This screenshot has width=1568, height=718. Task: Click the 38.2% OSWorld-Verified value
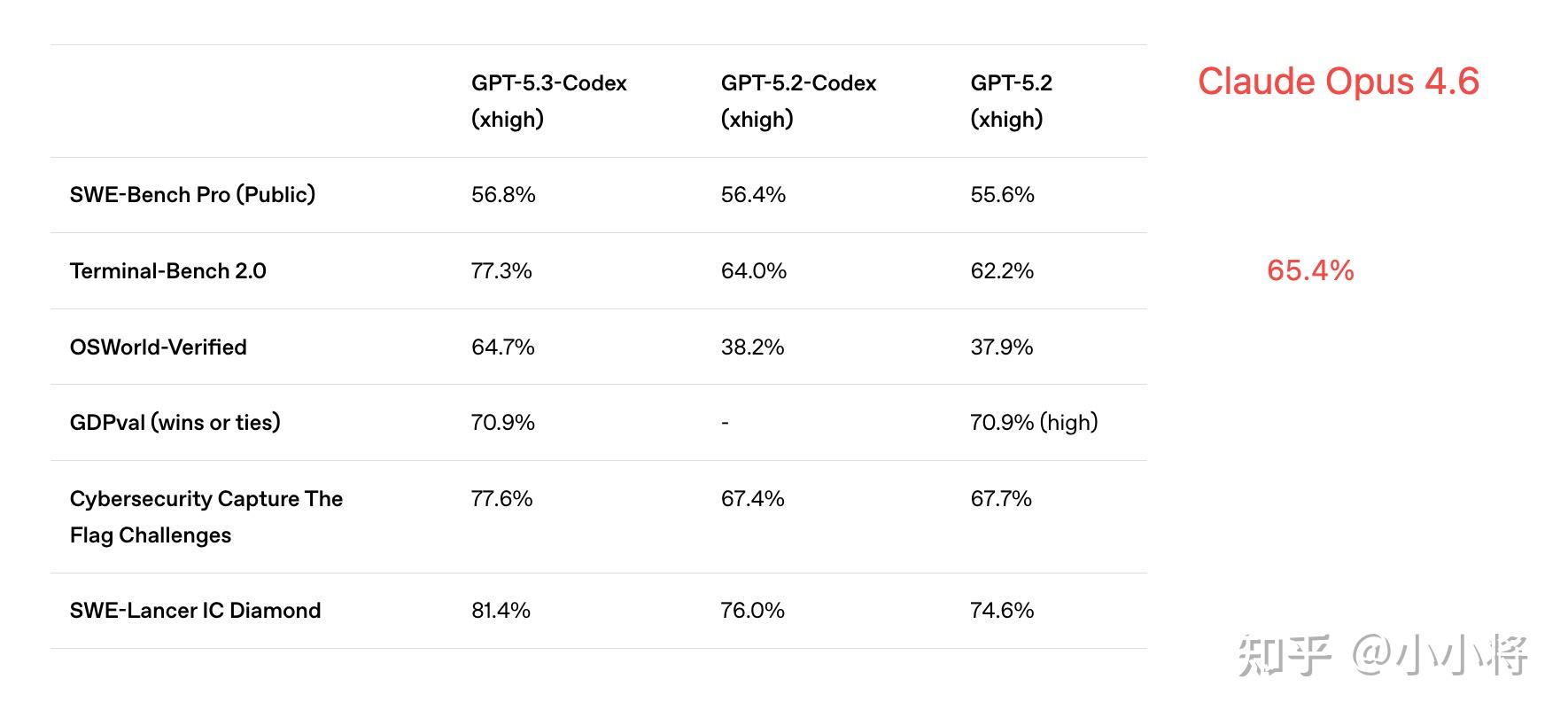pyautogui.click(x=752, y=347)
